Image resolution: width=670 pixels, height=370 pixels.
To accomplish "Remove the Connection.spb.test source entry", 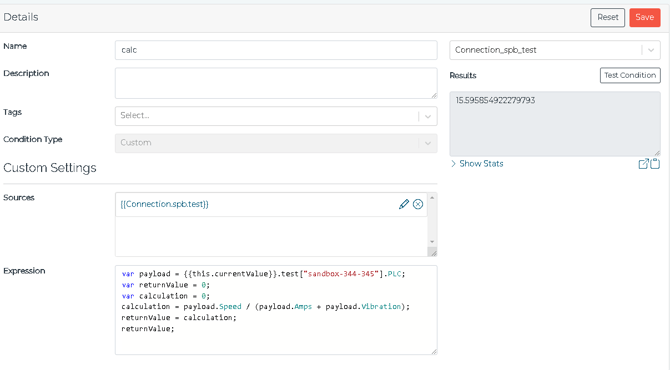I will [x=418, y=204].
